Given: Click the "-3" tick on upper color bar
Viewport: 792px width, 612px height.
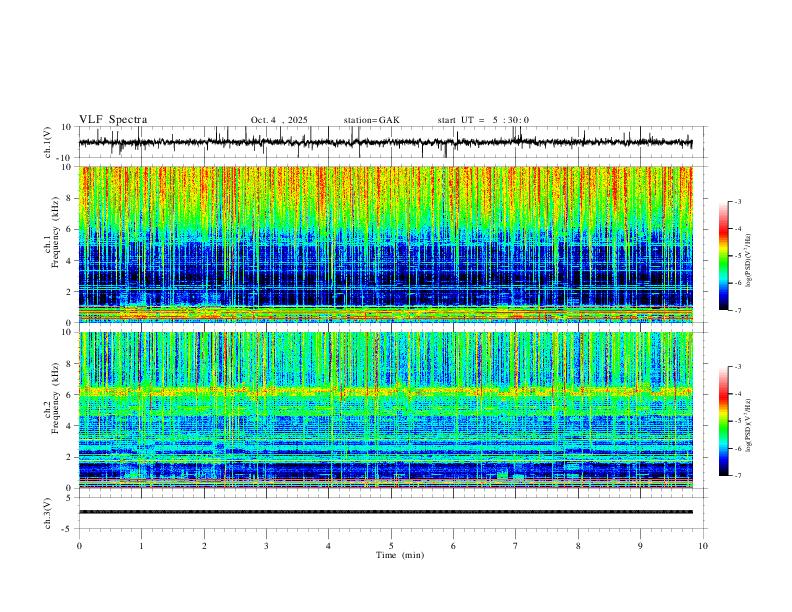Looking at the screenshot, I should tap(737, 201).
